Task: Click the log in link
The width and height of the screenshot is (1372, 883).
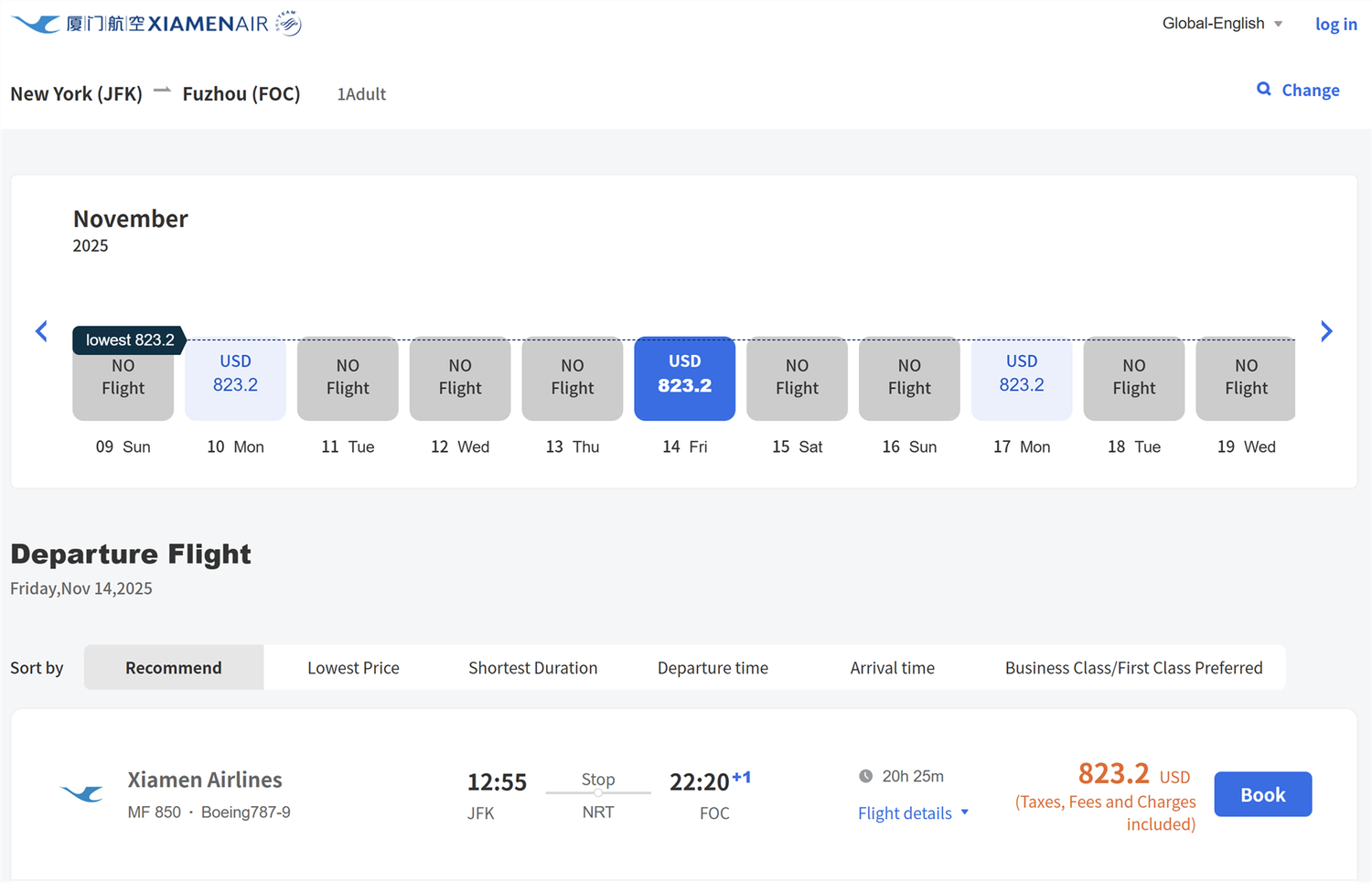Action: pos(1335,25)
